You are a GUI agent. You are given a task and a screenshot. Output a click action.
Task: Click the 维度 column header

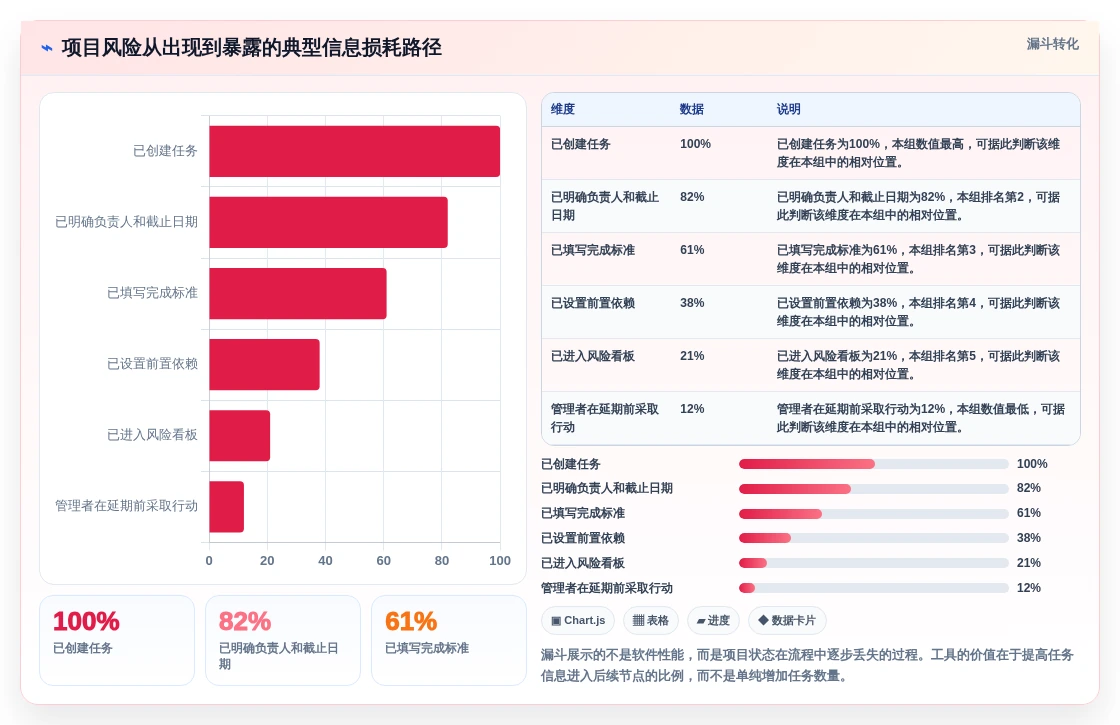pos(563,109)
